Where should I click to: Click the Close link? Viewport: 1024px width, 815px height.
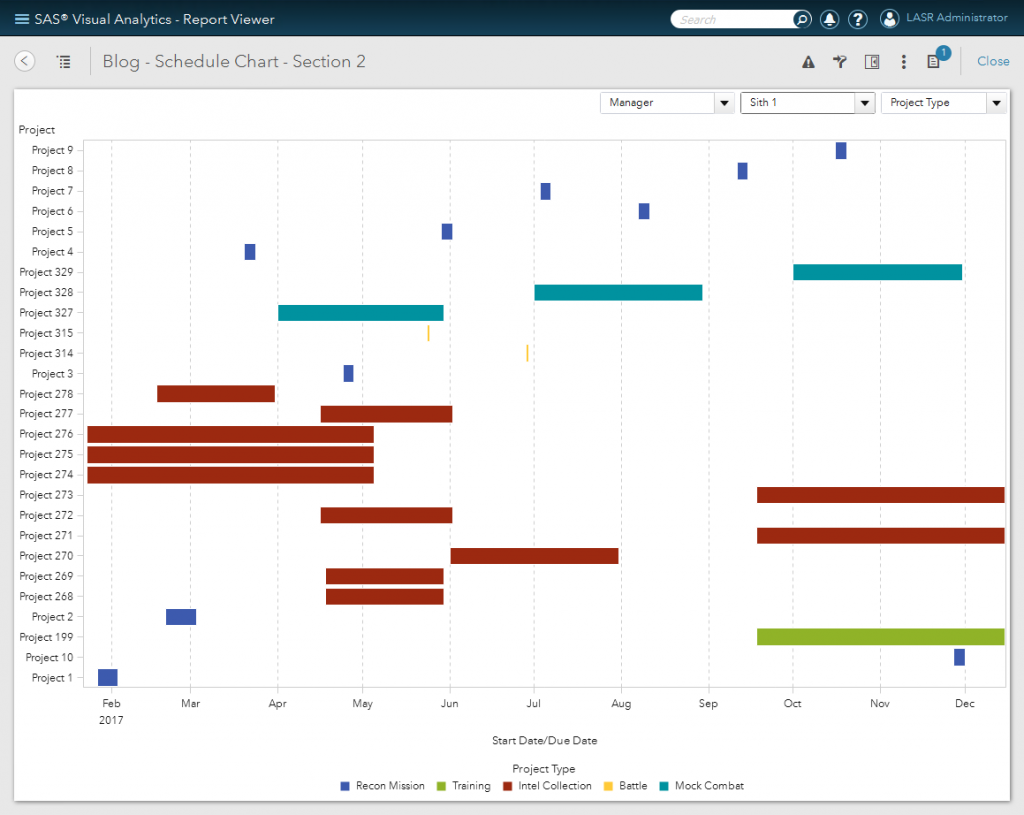(x=992, y=61)
